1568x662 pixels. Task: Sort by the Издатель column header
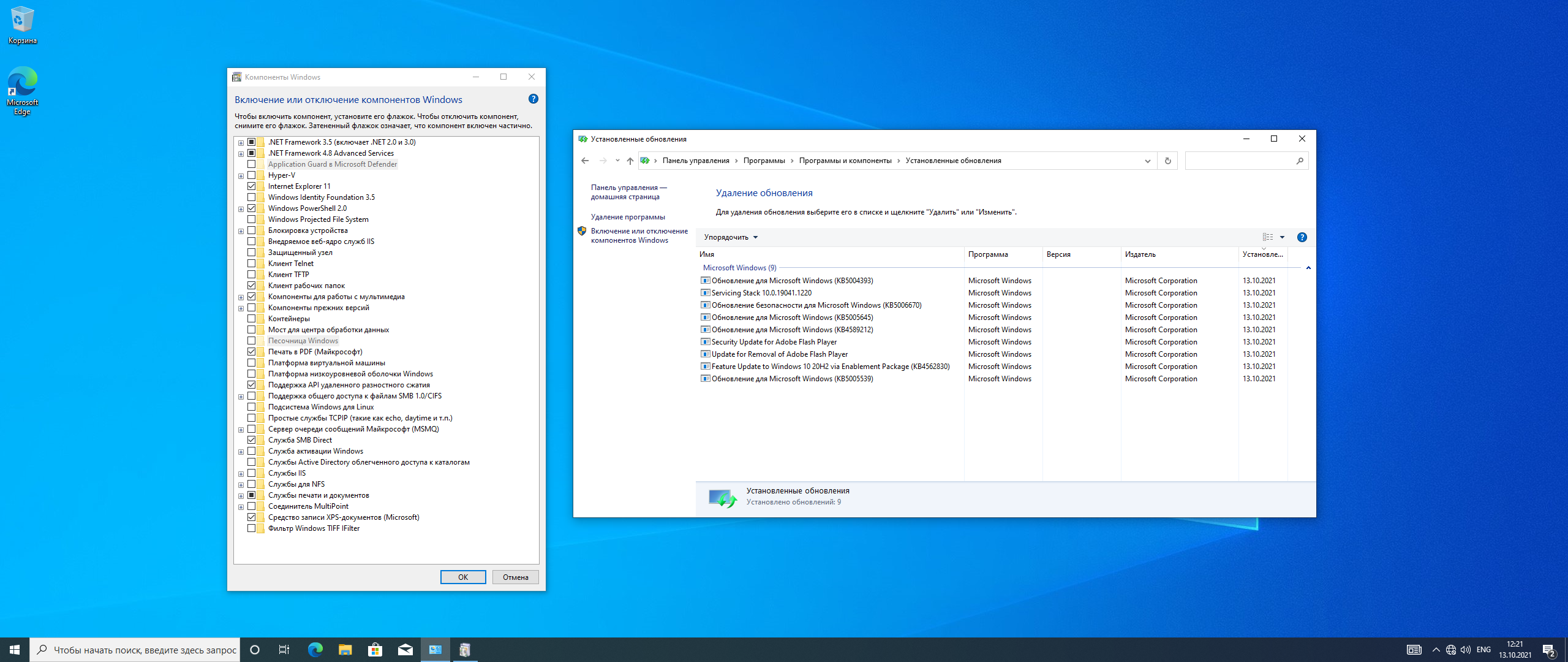point(1179,254)
